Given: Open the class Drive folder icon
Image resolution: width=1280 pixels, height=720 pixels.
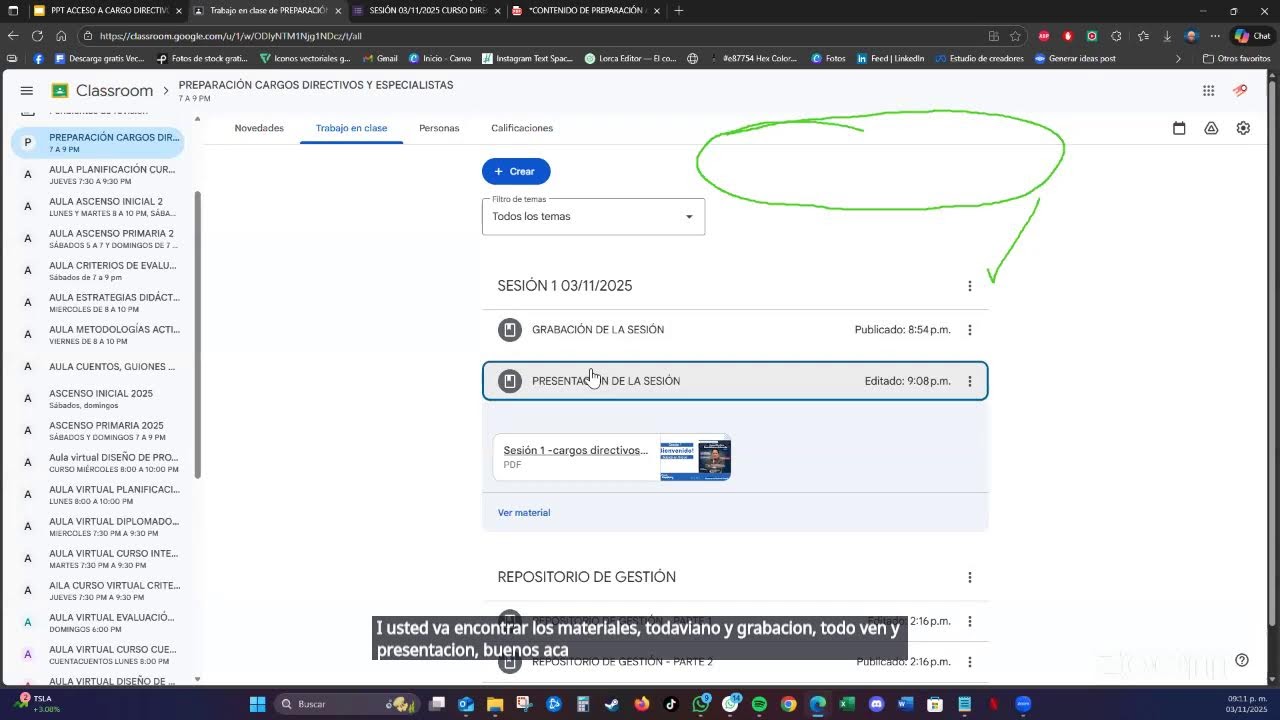Looking at the screenshot, I should pos(1211,128).
